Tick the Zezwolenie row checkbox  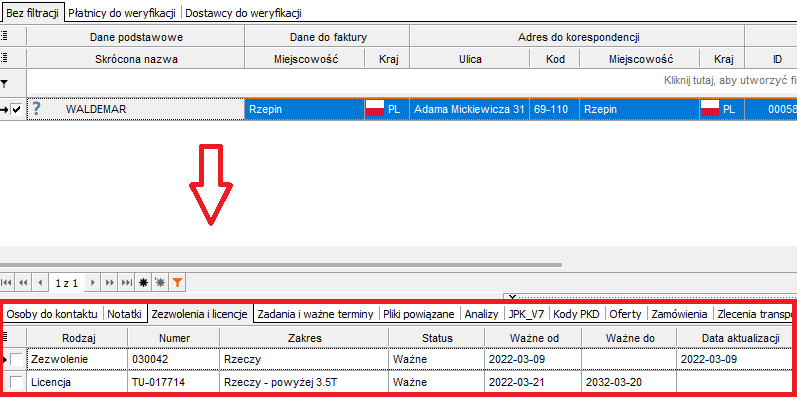point(16,358)
